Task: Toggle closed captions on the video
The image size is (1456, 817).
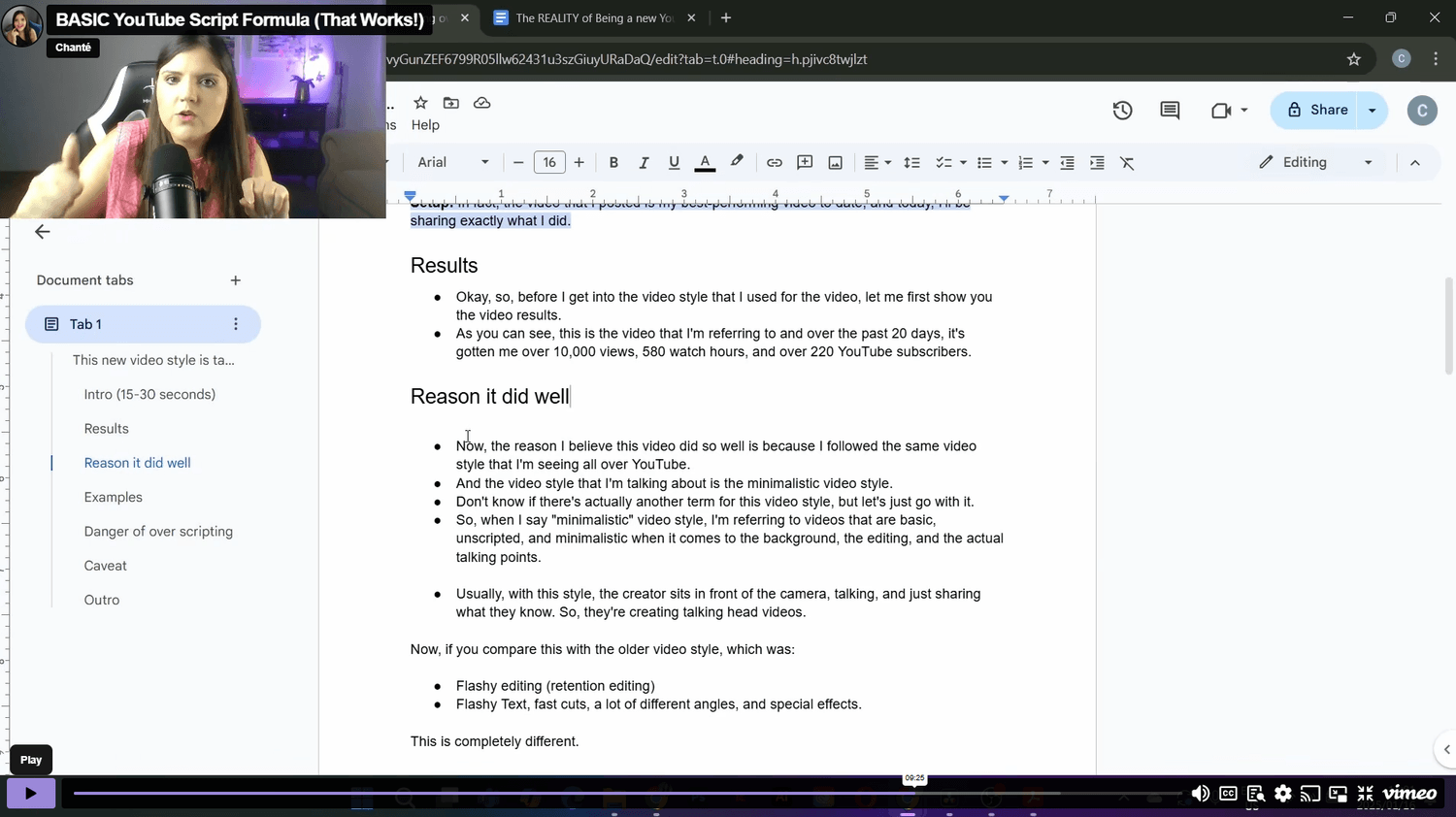Action: point(1228,794)
